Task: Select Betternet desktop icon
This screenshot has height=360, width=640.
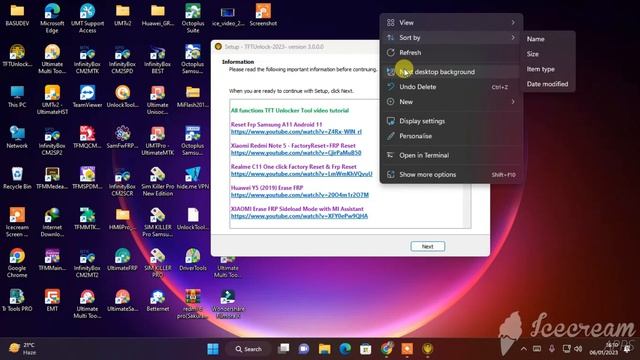Action: (158, 300)
